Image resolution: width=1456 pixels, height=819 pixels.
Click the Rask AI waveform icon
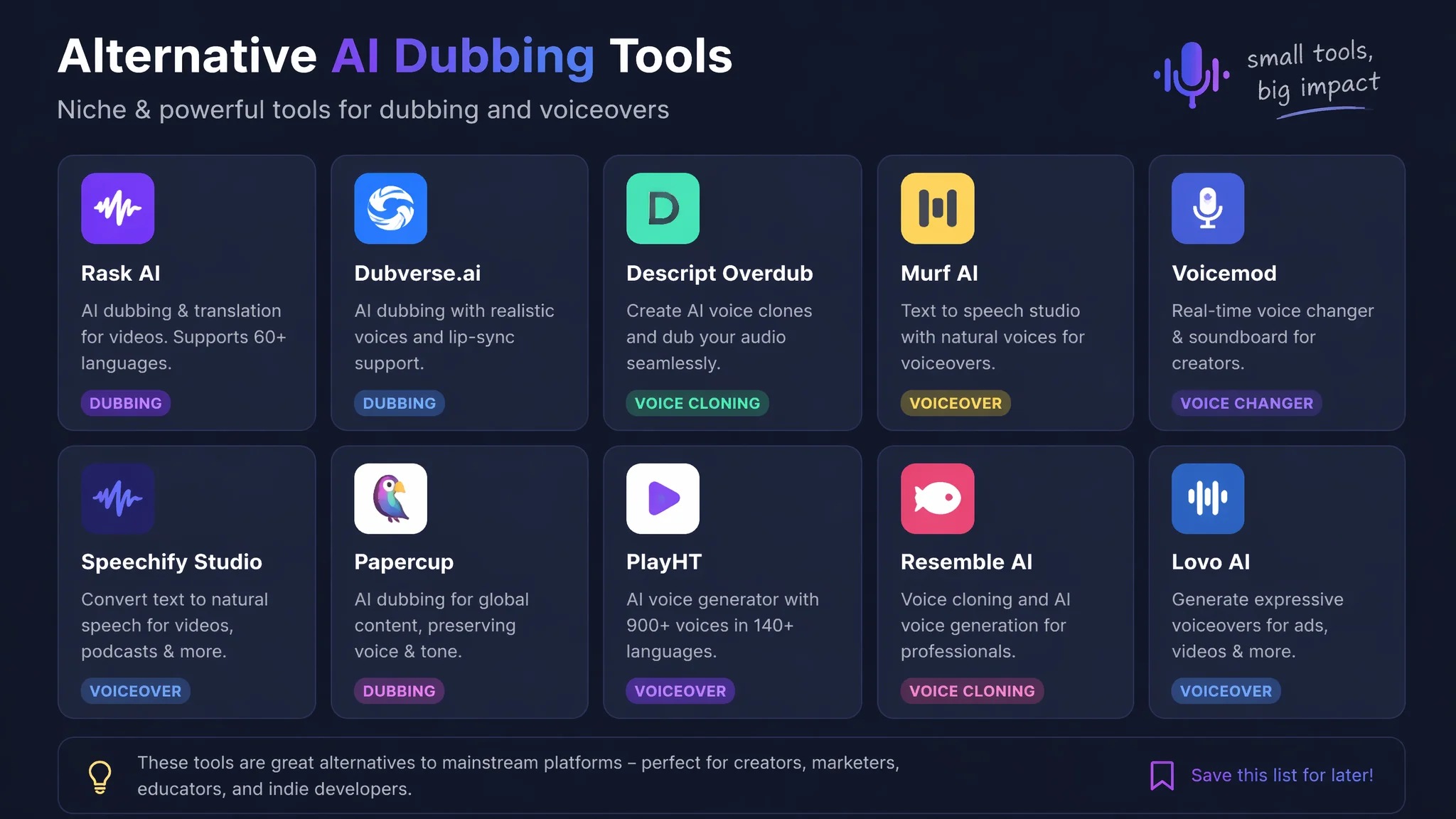(x=117, y=208)
